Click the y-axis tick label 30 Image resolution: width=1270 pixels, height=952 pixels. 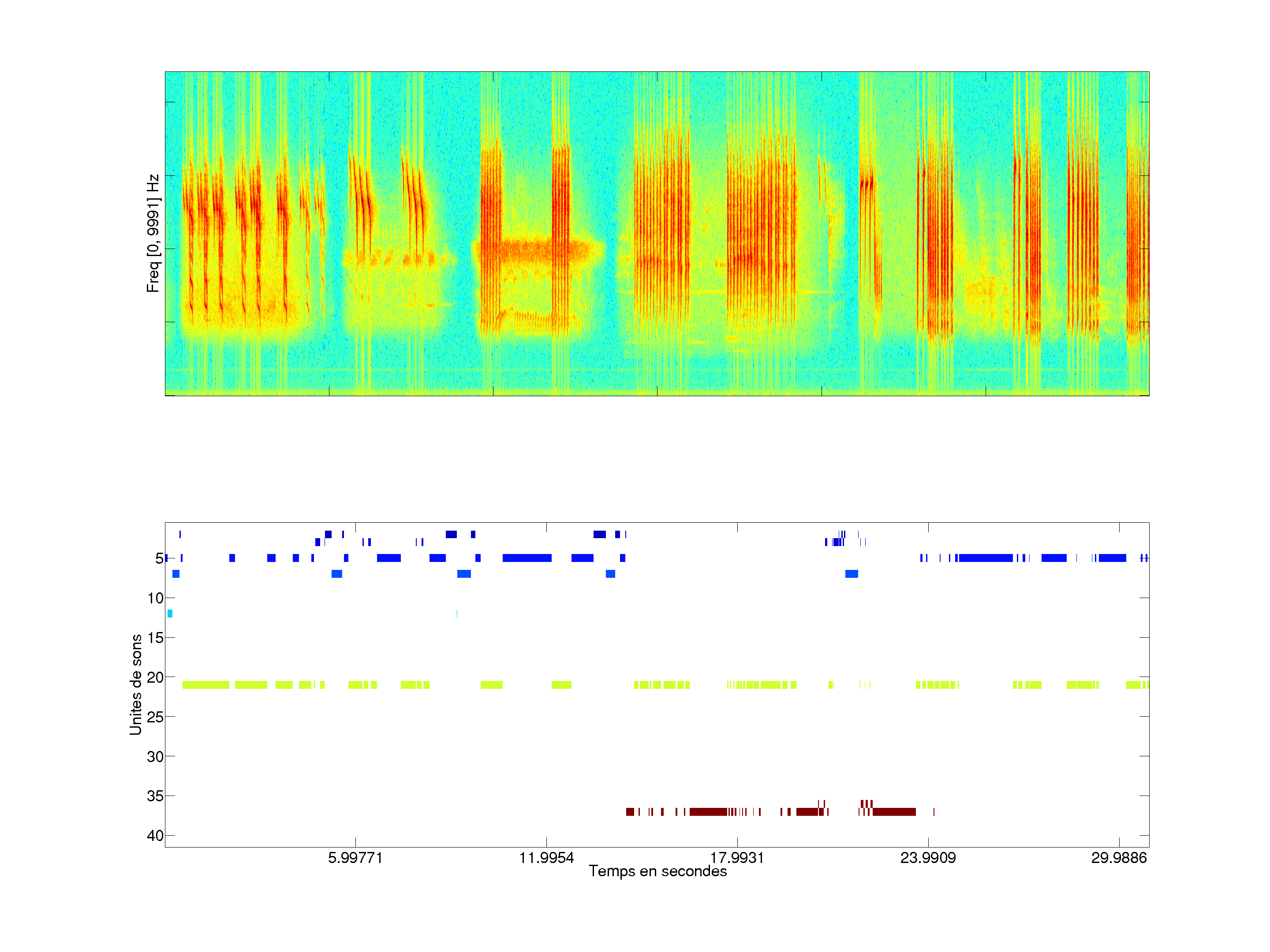coord(155,756)
